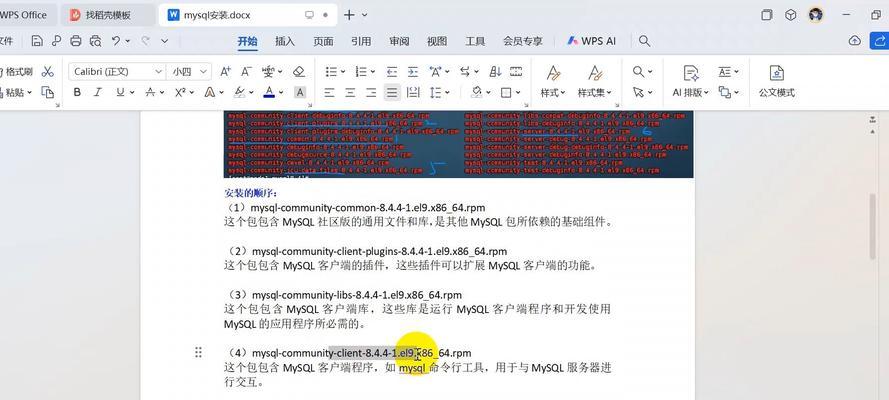Viewport: 889px width, 400px height.
Task: Switch to the 审阅 ribbon tab
Action: (x=399, y=41)
